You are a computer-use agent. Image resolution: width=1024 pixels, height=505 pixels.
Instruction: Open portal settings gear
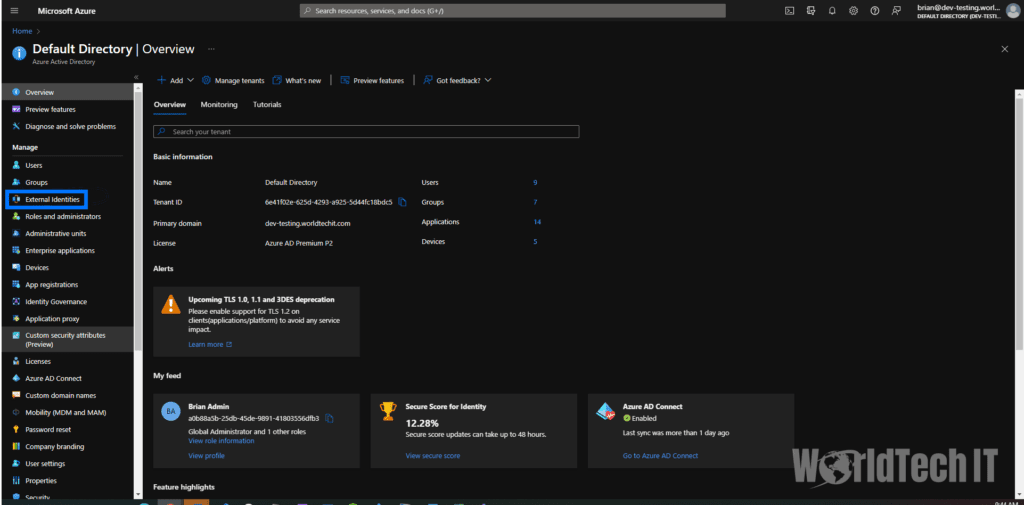pos(854,11)
